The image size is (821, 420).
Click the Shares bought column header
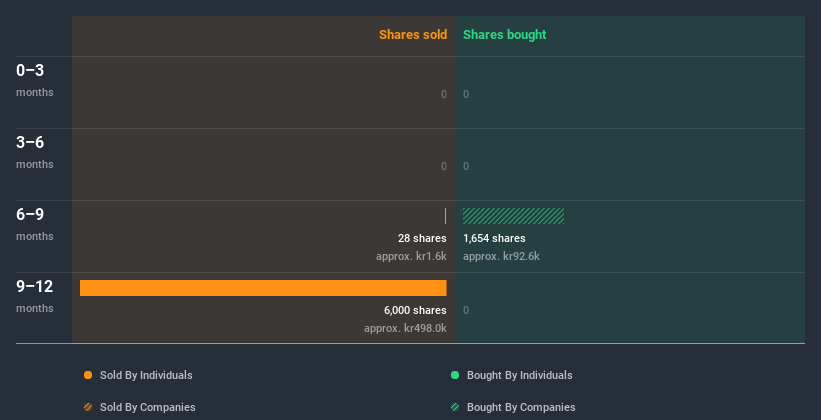coord(504,35)
